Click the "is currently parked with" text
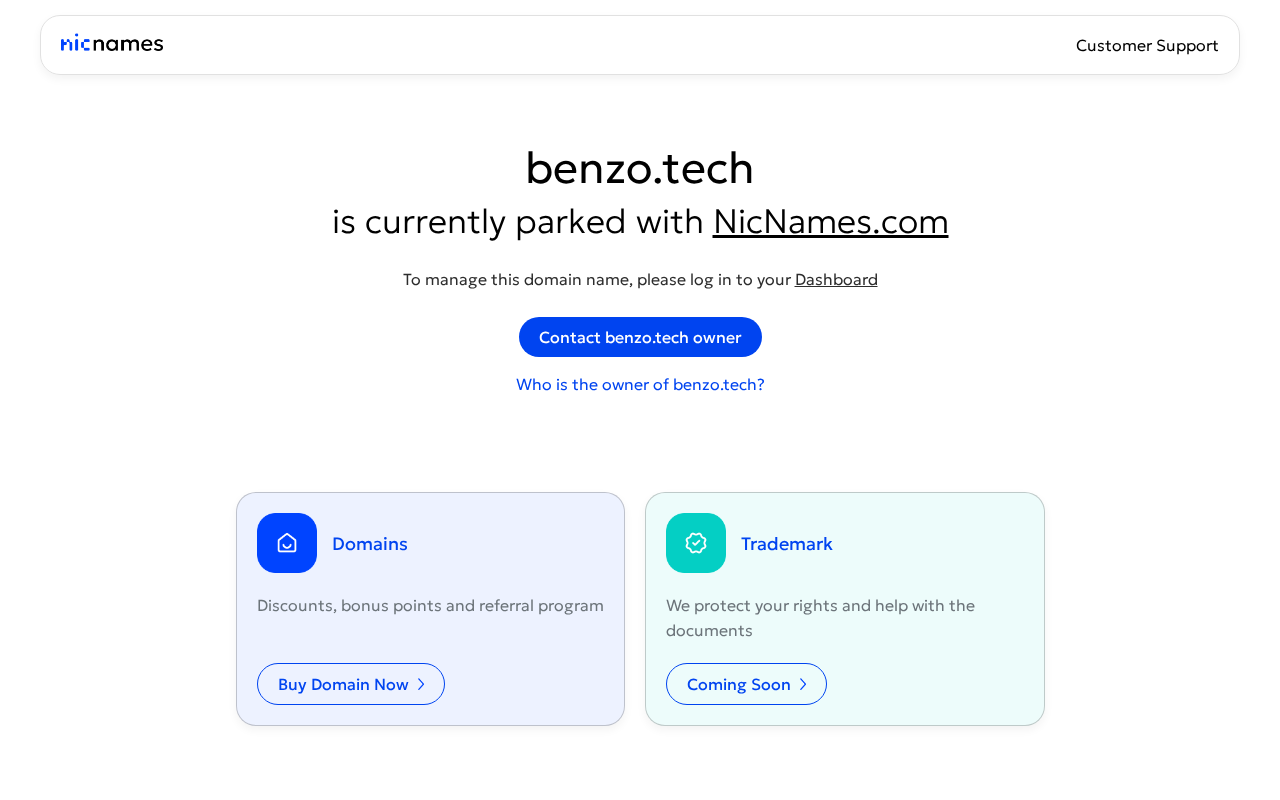Screen dimensions: 1280x800 [x=518, y=222]
